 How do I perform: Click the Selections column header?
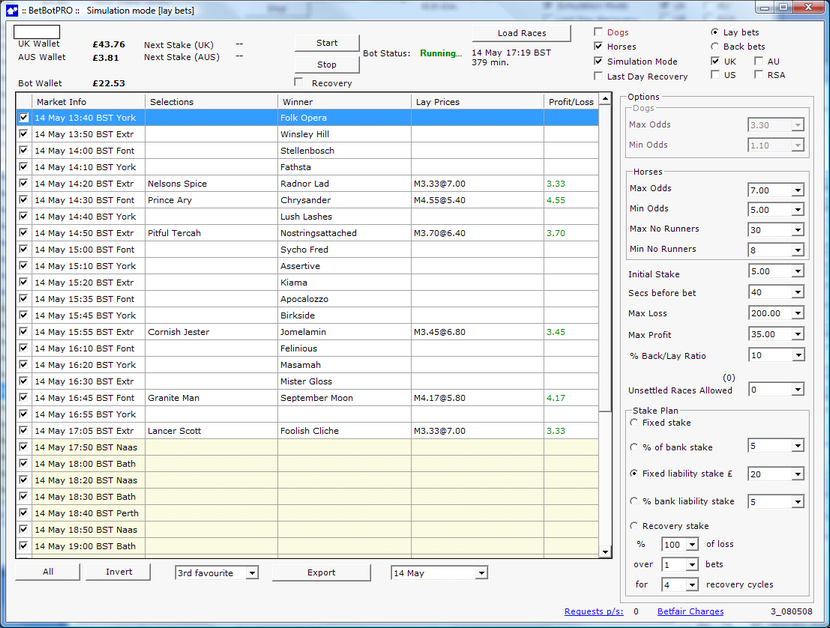click(x=211, y=102)
